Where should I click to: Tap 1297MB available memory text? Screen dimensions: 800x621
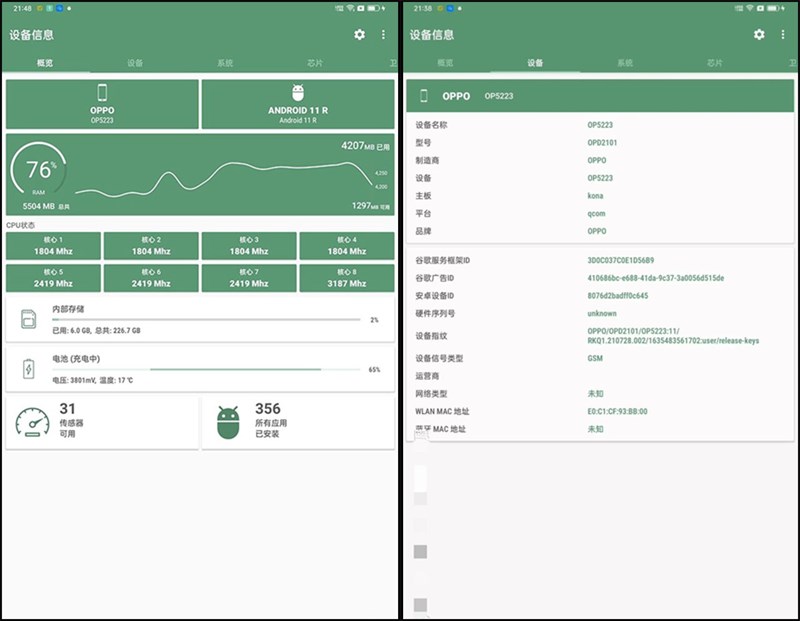[371, 206]
